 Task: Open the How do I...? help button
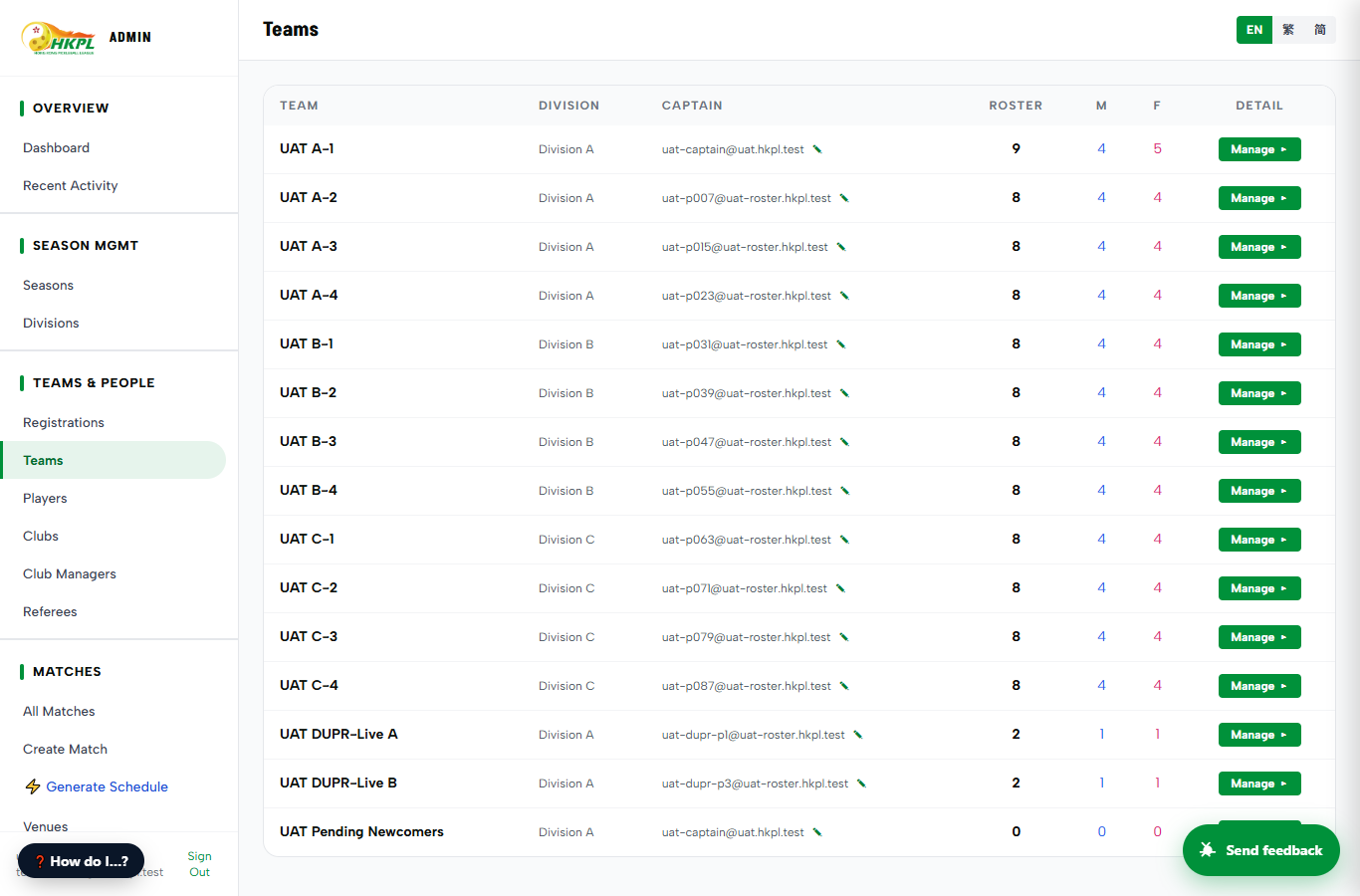[81, 861]
